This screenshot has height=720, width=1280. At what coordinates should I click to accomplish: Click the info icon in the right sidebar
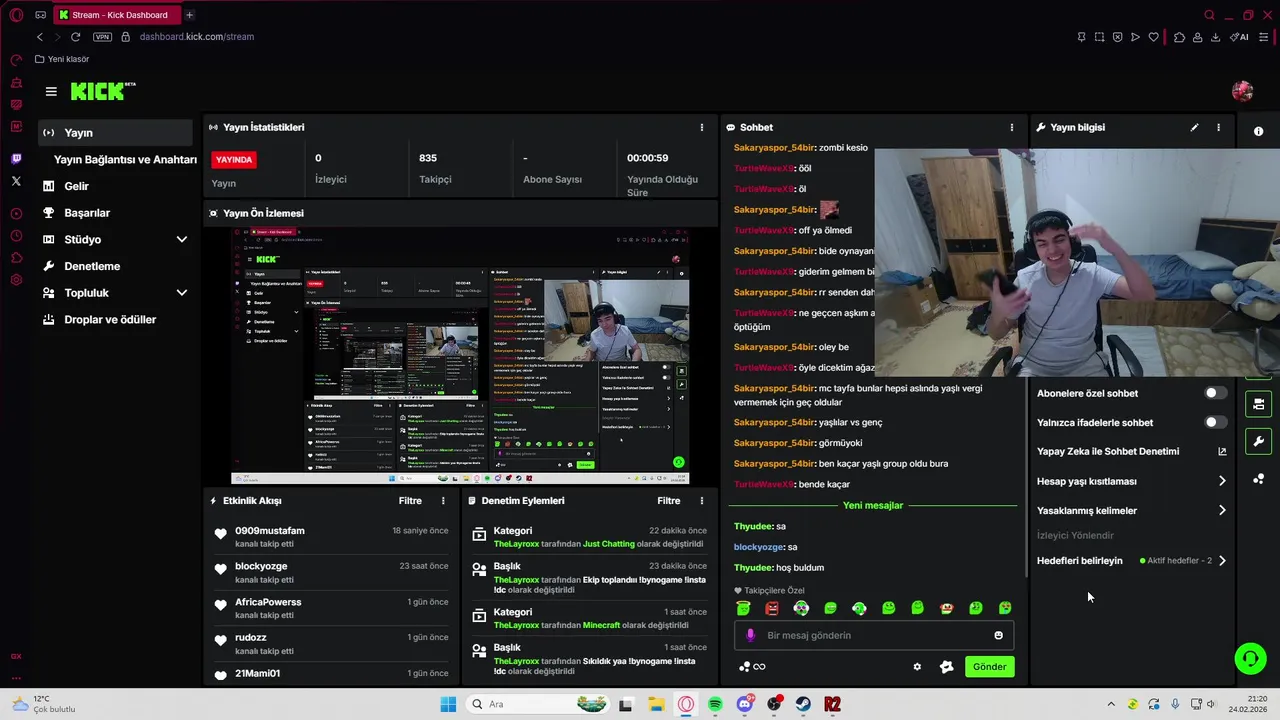point(1258,131)
